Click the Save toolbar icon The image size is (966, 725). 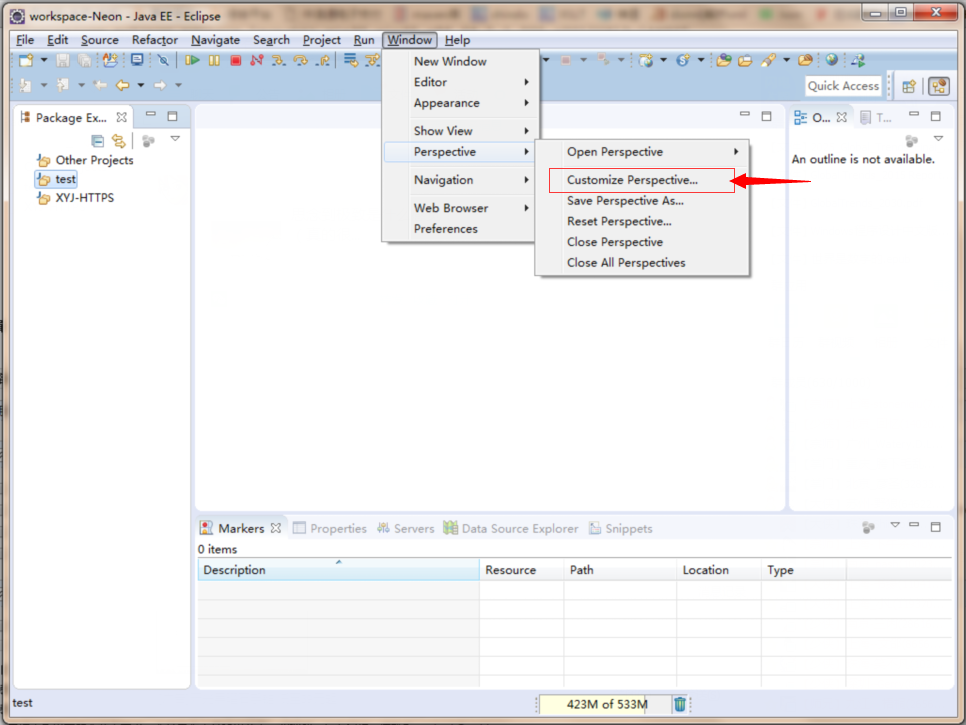63,60
